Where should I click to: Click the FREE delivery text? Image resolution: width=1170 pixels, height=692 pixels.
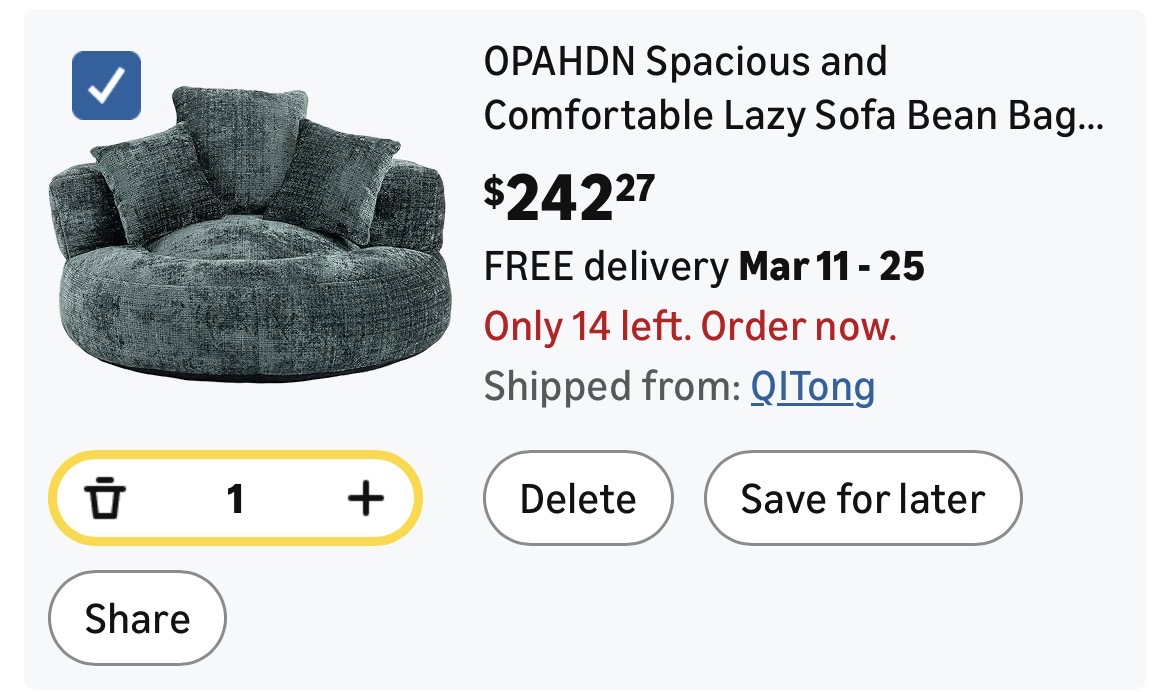[606, 267]
